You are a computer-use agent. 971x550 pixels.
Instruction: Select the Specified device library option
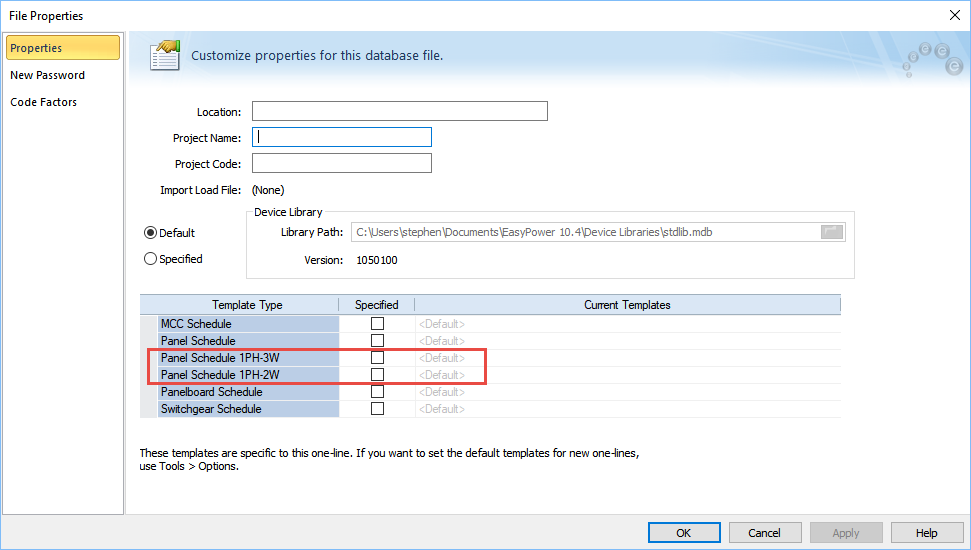(x=151, y=259)
